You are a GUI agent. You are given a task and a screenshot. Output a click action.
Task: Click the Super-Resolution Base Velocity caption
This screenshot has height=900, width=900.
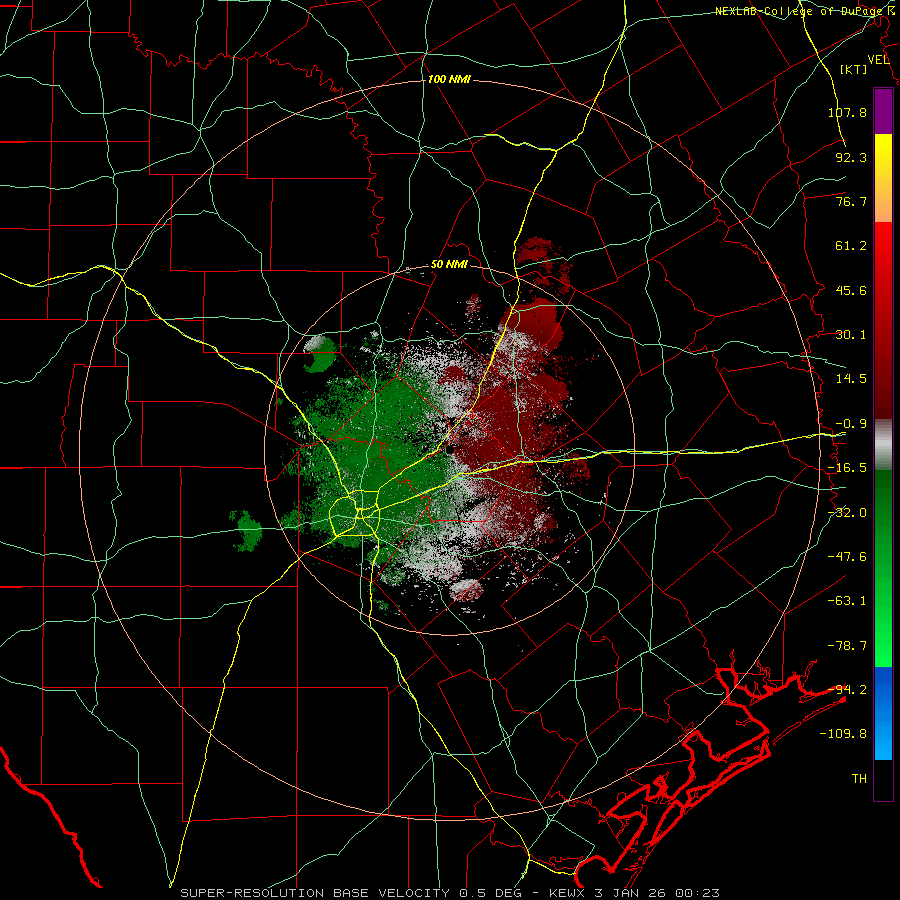pos(449,893)
